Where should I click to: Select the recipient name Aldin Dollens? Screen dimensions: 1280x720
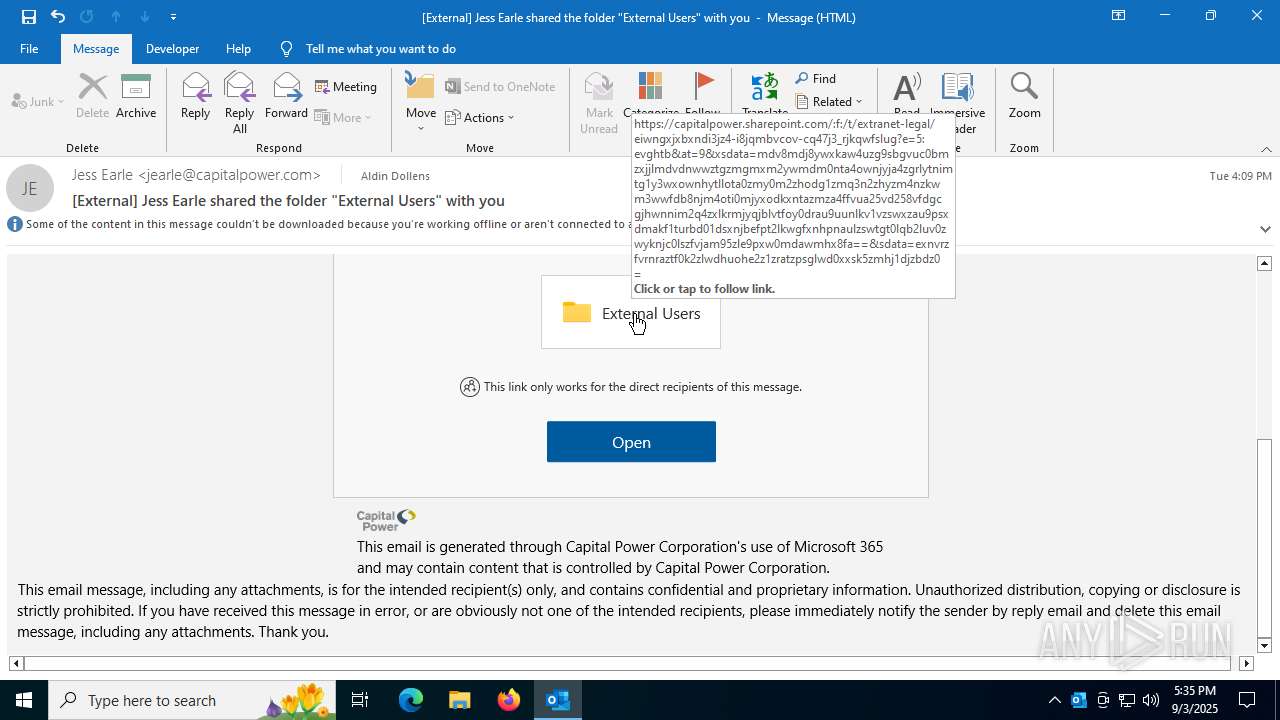(x=395, y=175)
